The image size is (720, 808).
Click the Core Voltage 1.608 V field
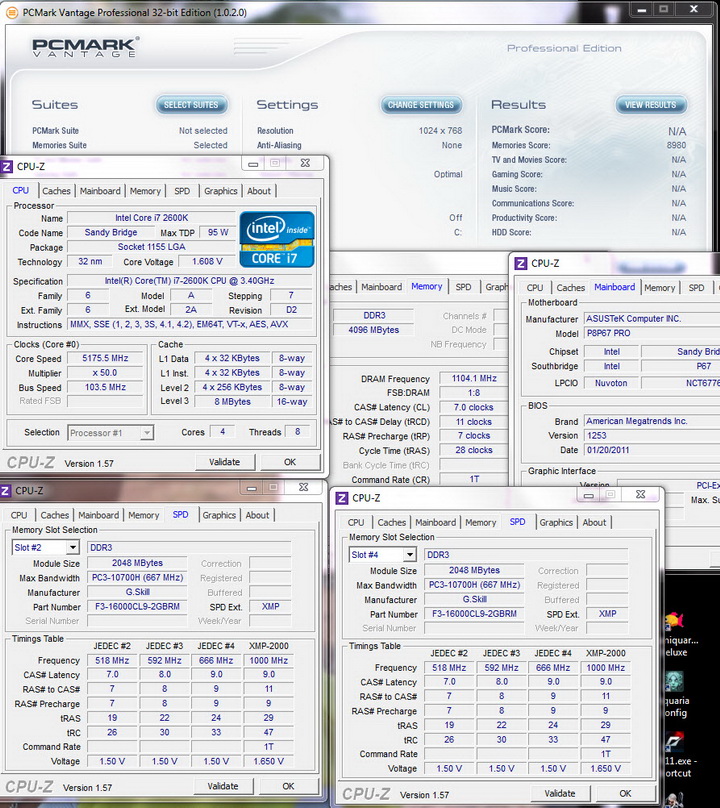(207, 261)
